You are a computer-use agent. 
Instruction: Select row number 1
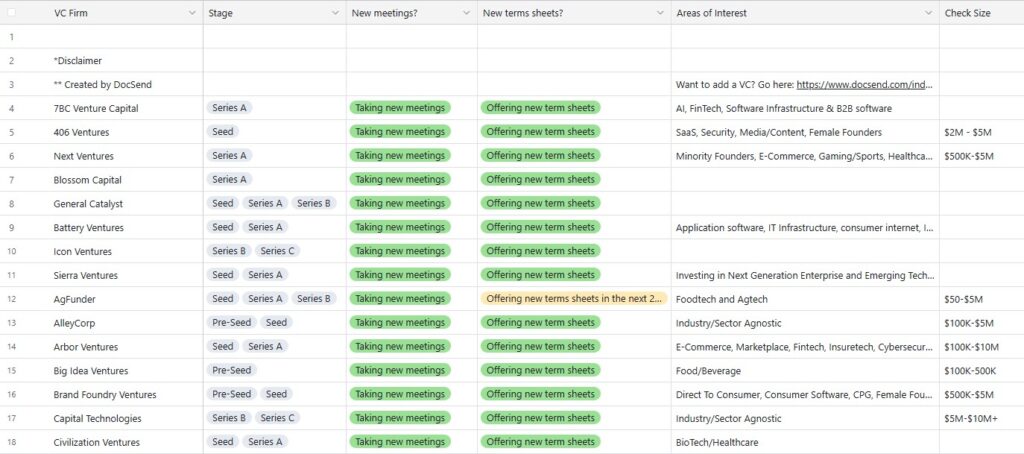click(11, 37)
